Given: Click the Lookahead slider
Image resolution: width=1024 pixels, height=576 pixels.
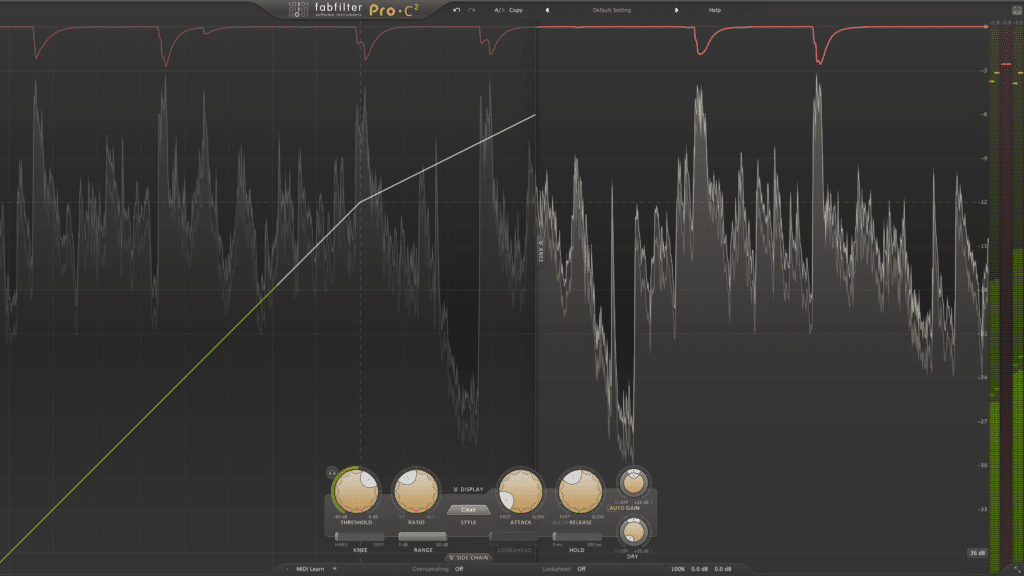Looking at the screenshot, I should tap(514, 537).
